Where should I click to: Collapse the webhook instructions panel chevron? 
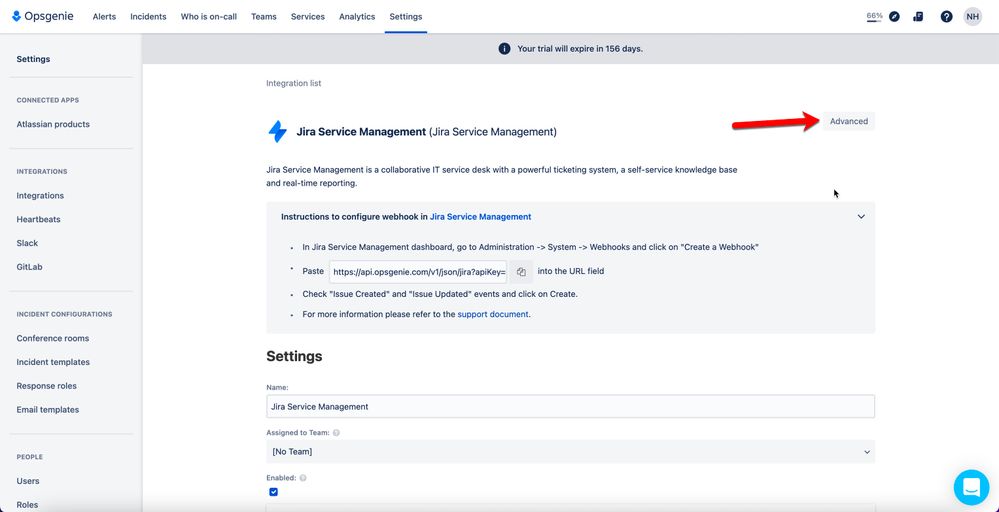coord(861,217)
